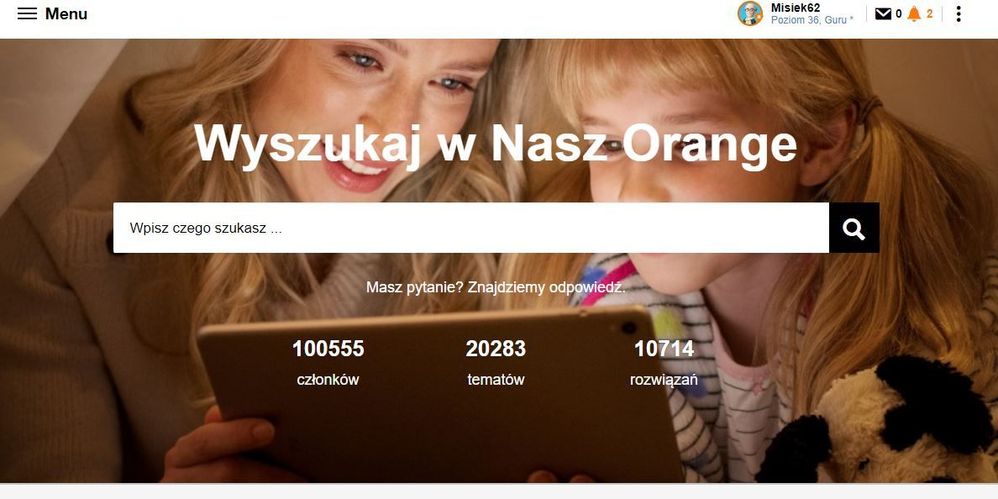Open Misiek62 user avatar

(750, 13)
